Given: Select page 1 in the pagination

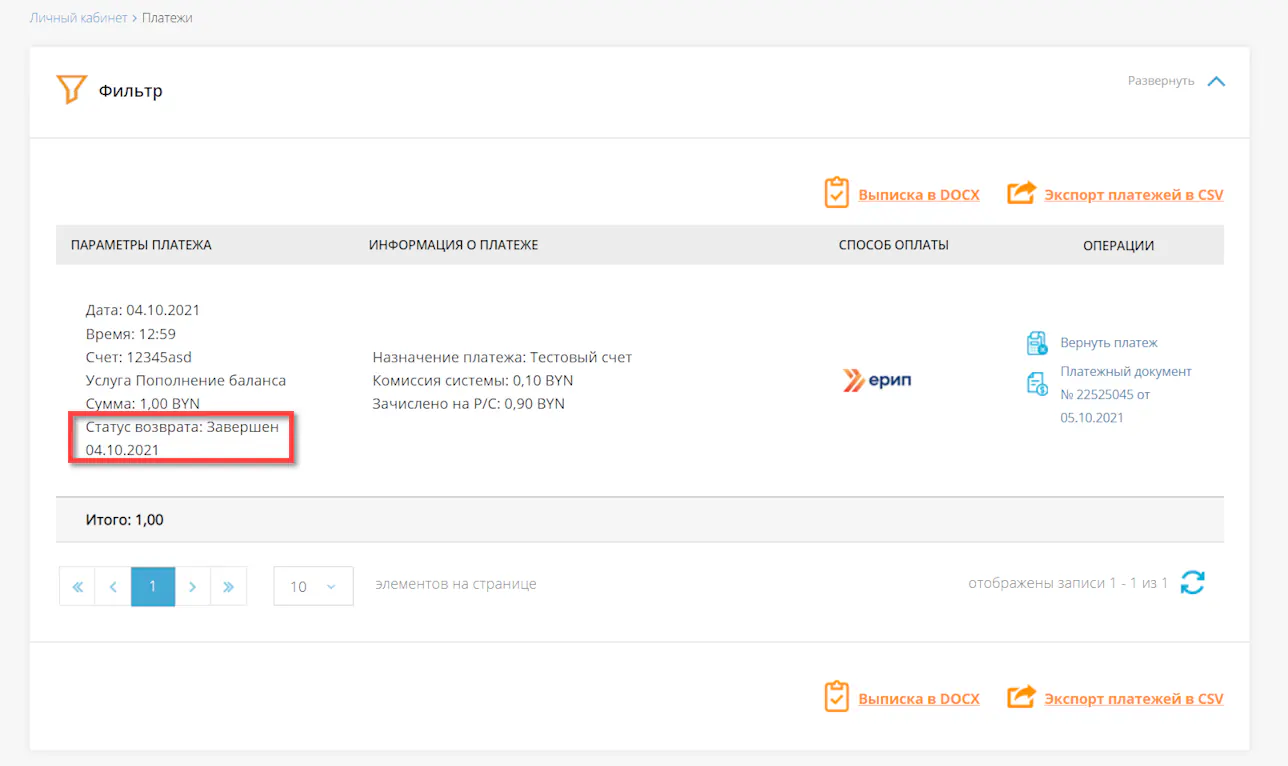Looking at the screenshot, I should coord(153,587).
